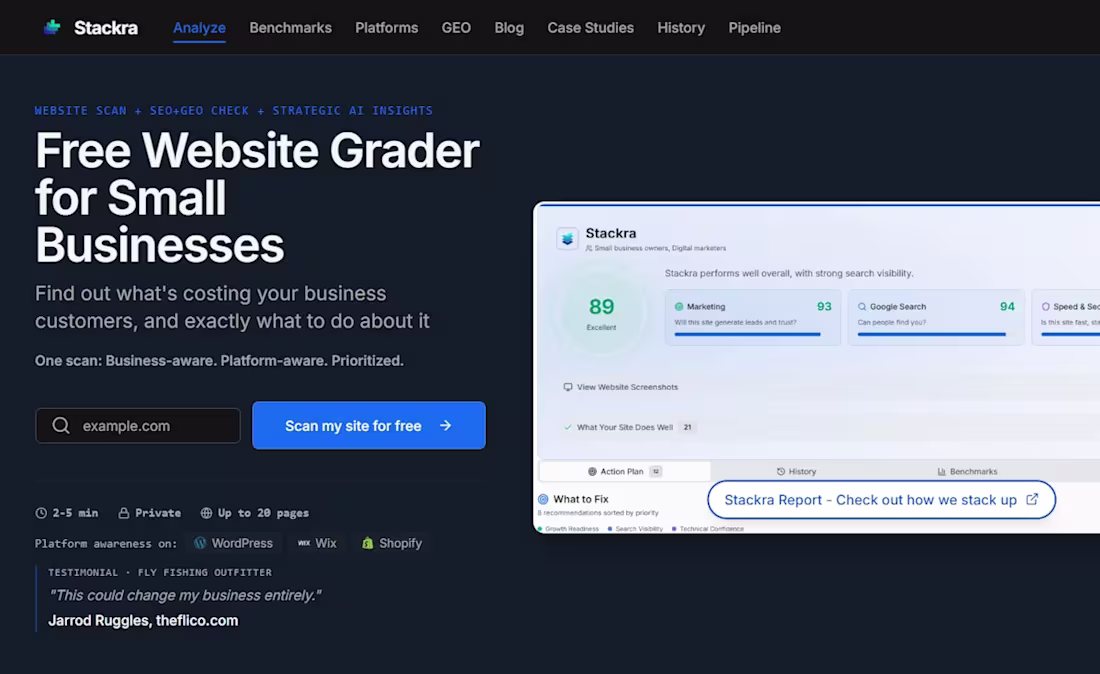Click the Action Plan tab target icon
This screenshot has height=674, width=1100.
click(592, 471)
